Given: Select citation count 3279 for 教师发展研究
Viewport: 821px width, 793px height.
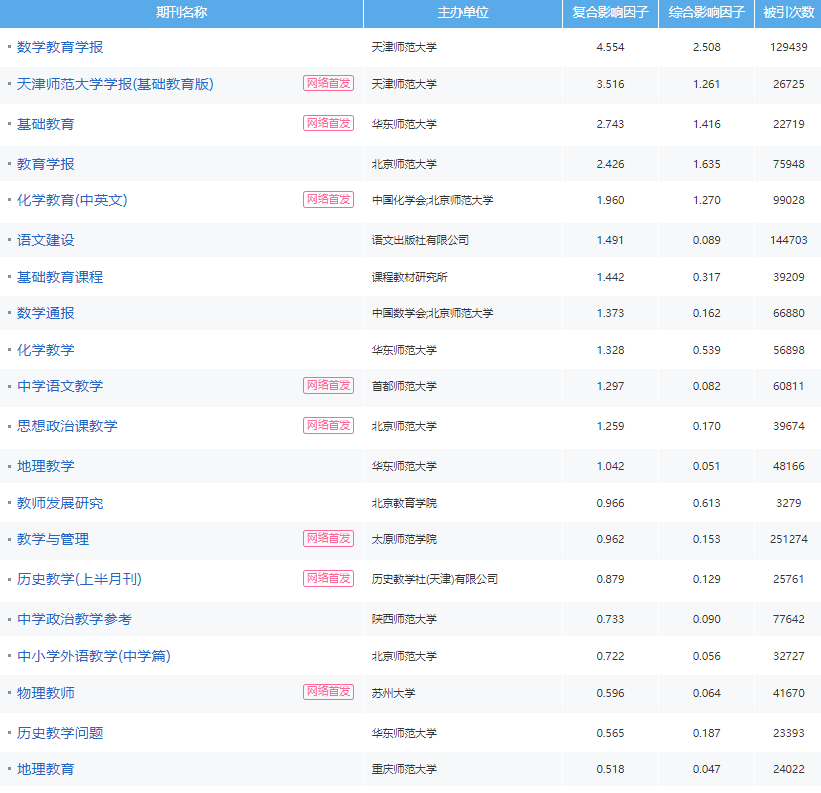Looking at the screenshot, I should 789,504.
